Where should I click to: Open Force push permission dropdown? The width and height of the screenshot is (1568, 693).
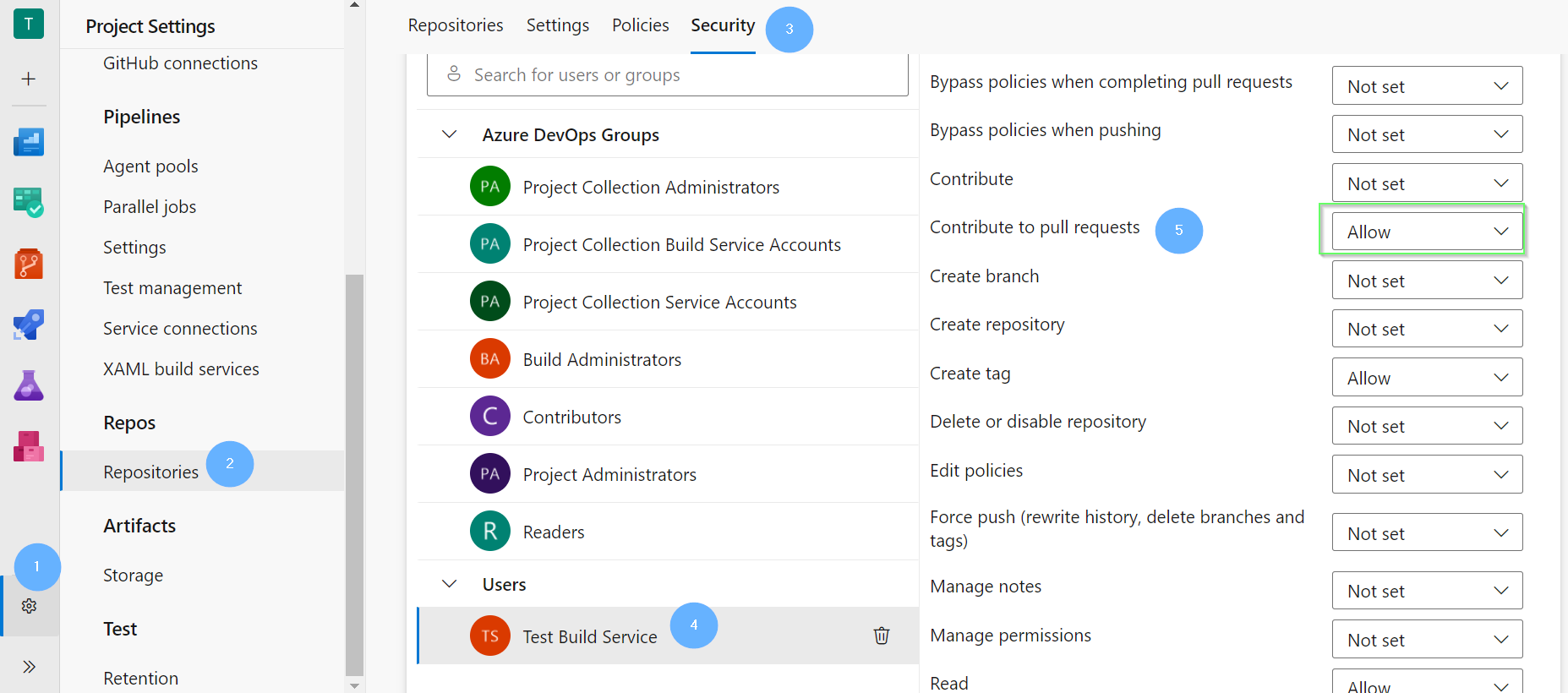click(x=1427, y=533)
